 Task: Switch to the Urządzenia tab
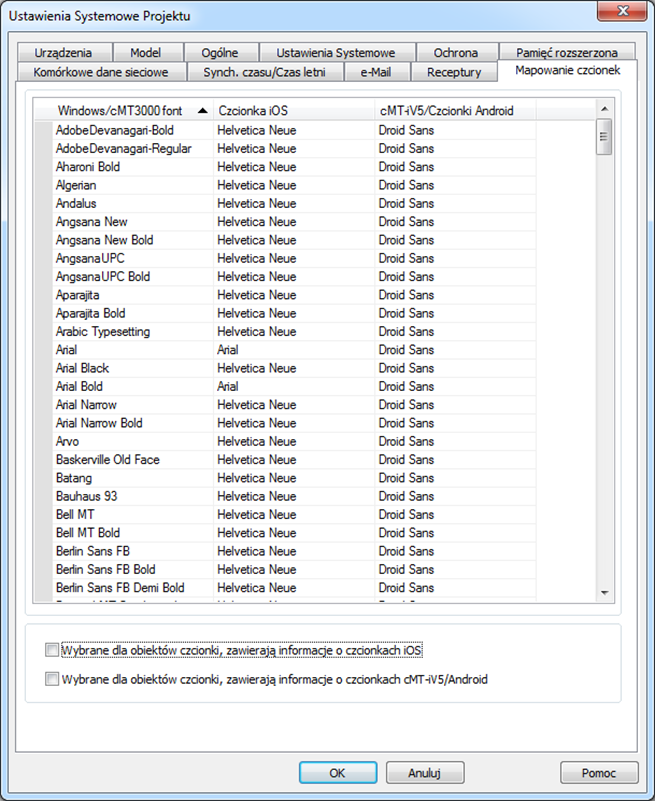pyautogui.click(x=64, y=53)
